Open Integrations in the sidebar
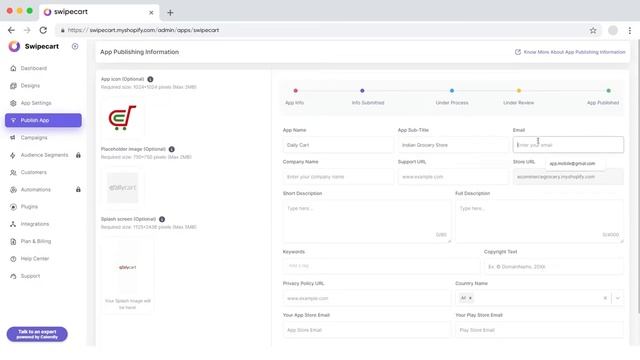This screenshot has width=640, height=360. click(35, 224)
